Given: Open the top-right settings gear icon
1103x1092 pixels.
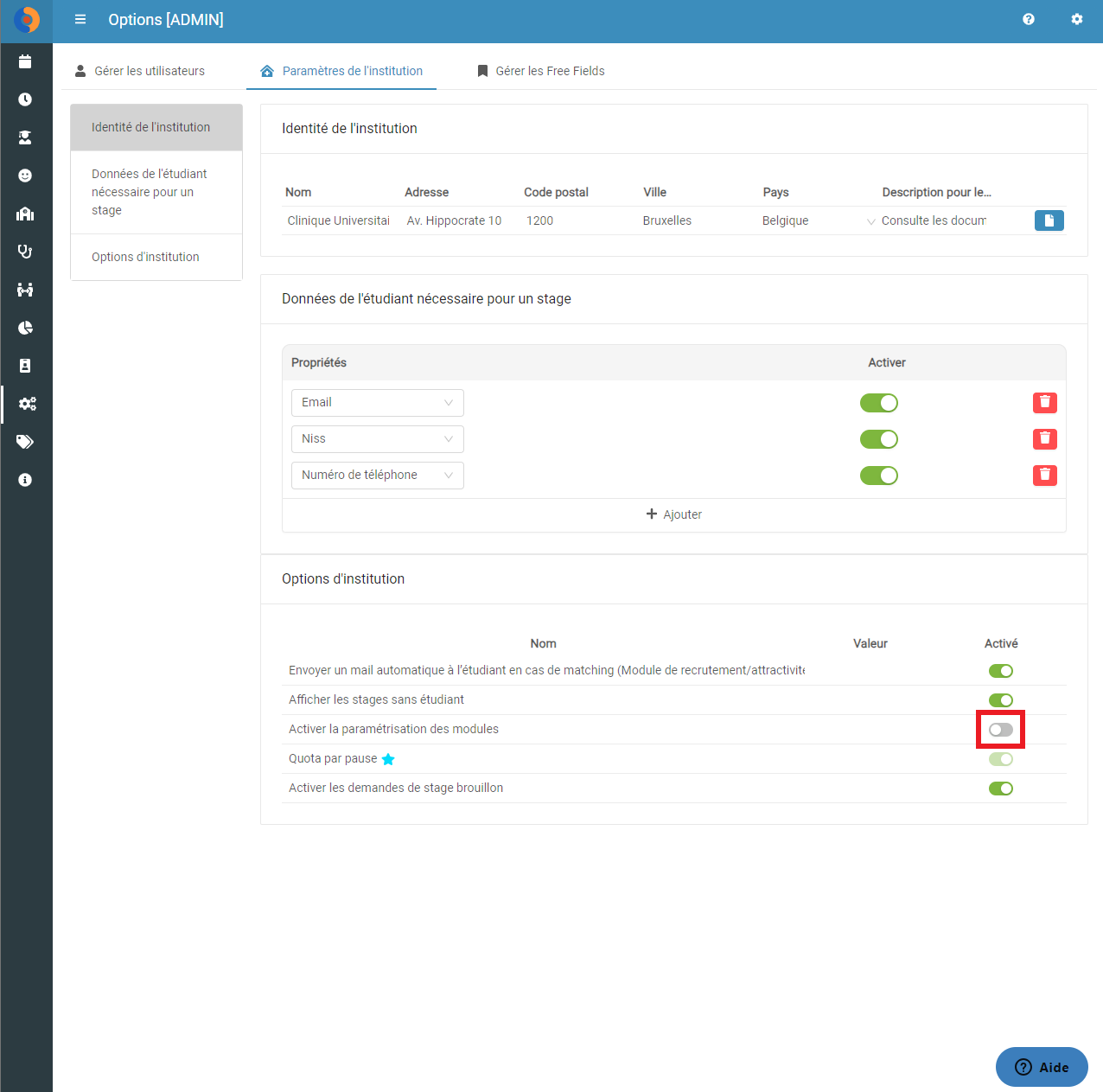Looking at the screenshot, I should click(1077, 19).
